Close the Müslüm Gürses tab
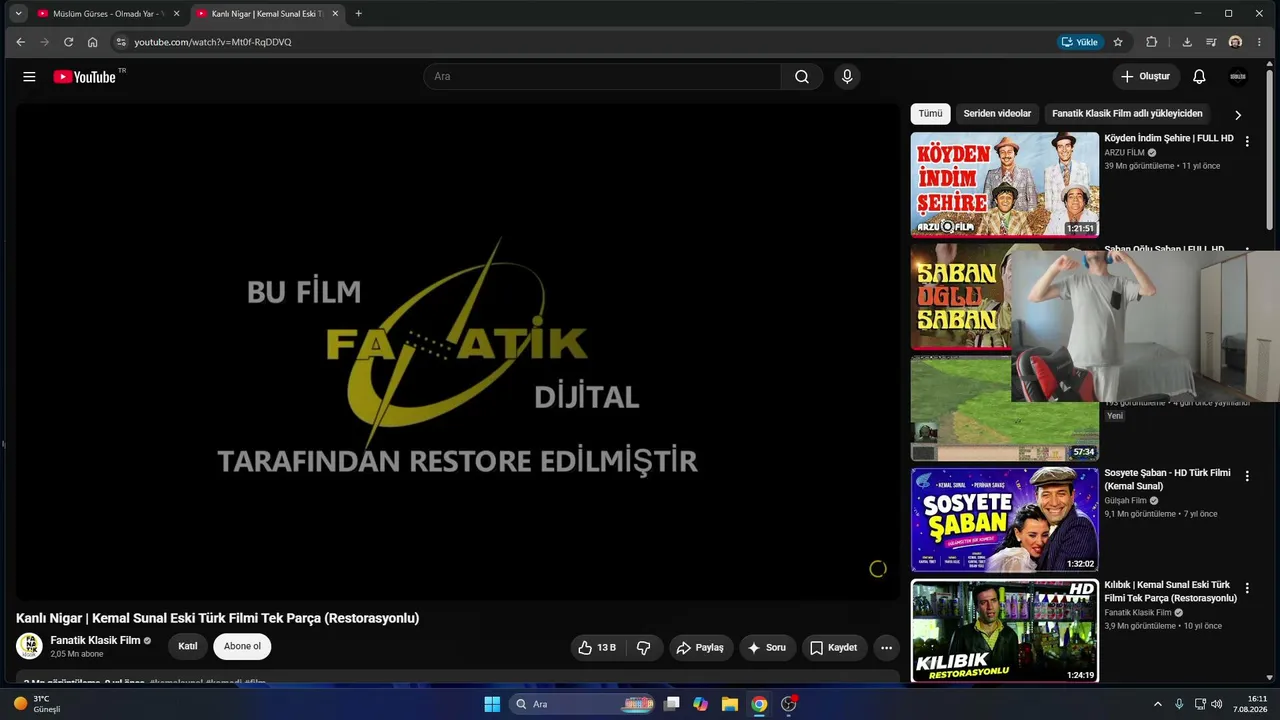The width and height of the screenshot is (1280, 720). 176,14
